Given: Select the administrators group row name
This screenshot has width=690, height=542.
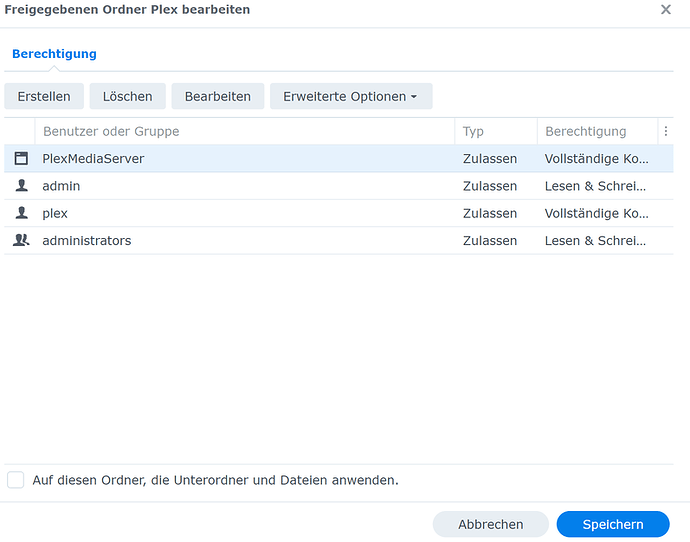Looking at the screenshot, I should pos(86,240).
